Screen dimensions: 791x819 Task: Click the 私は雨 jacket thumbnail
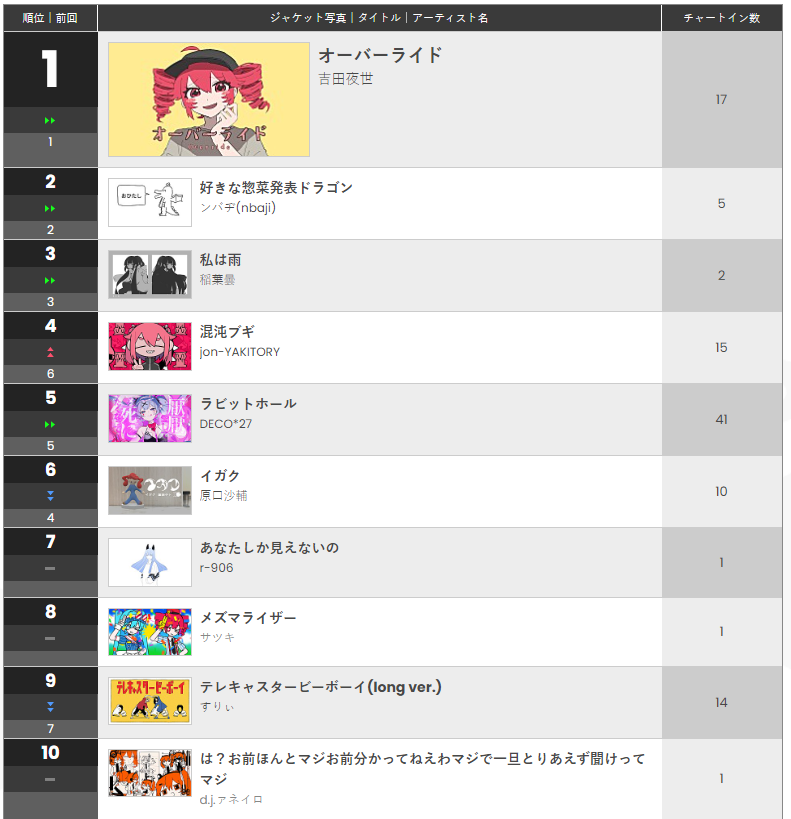pos(150,275)
